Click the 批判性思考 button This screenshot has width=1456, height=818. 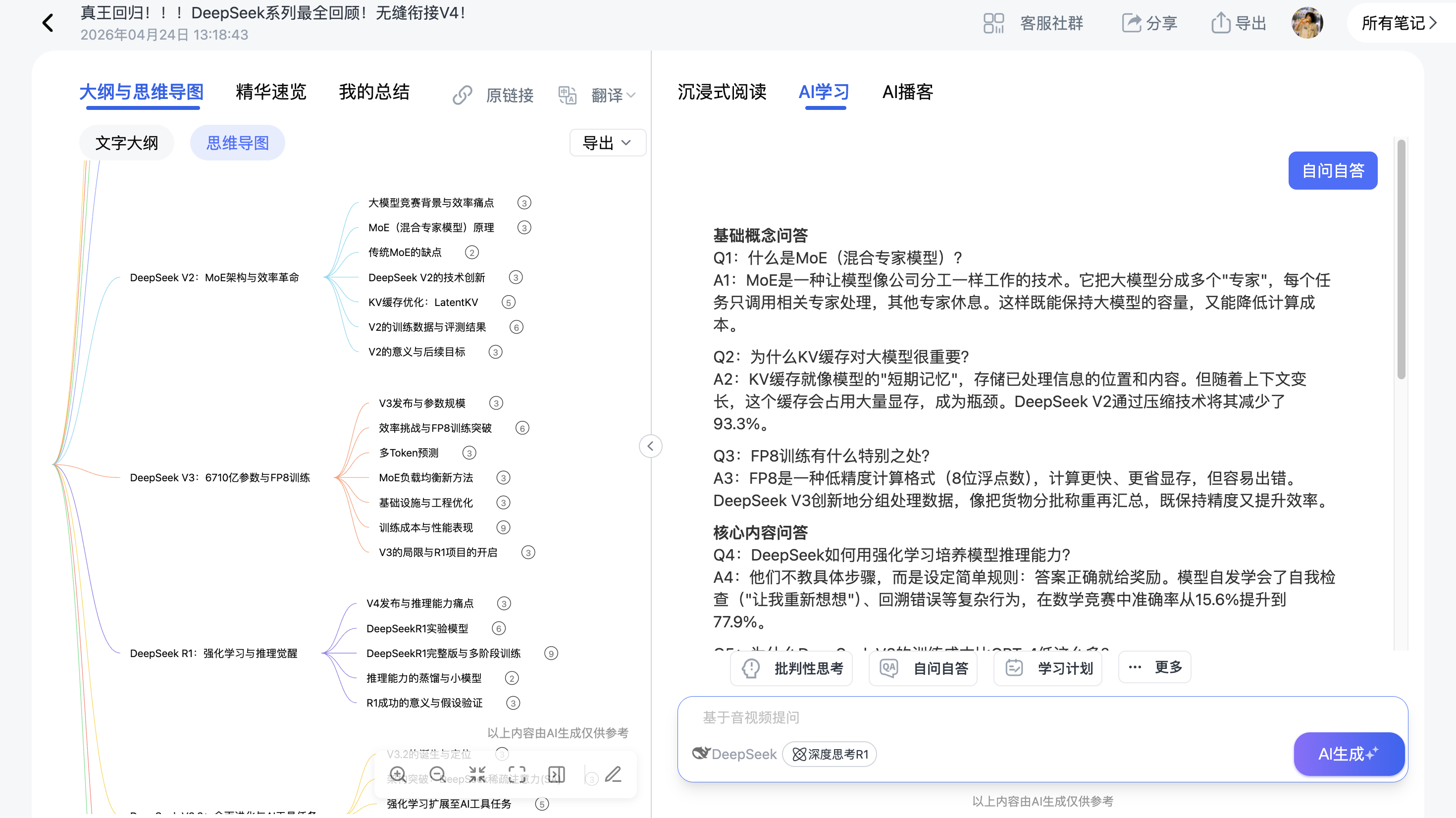(x=791, y=668)
